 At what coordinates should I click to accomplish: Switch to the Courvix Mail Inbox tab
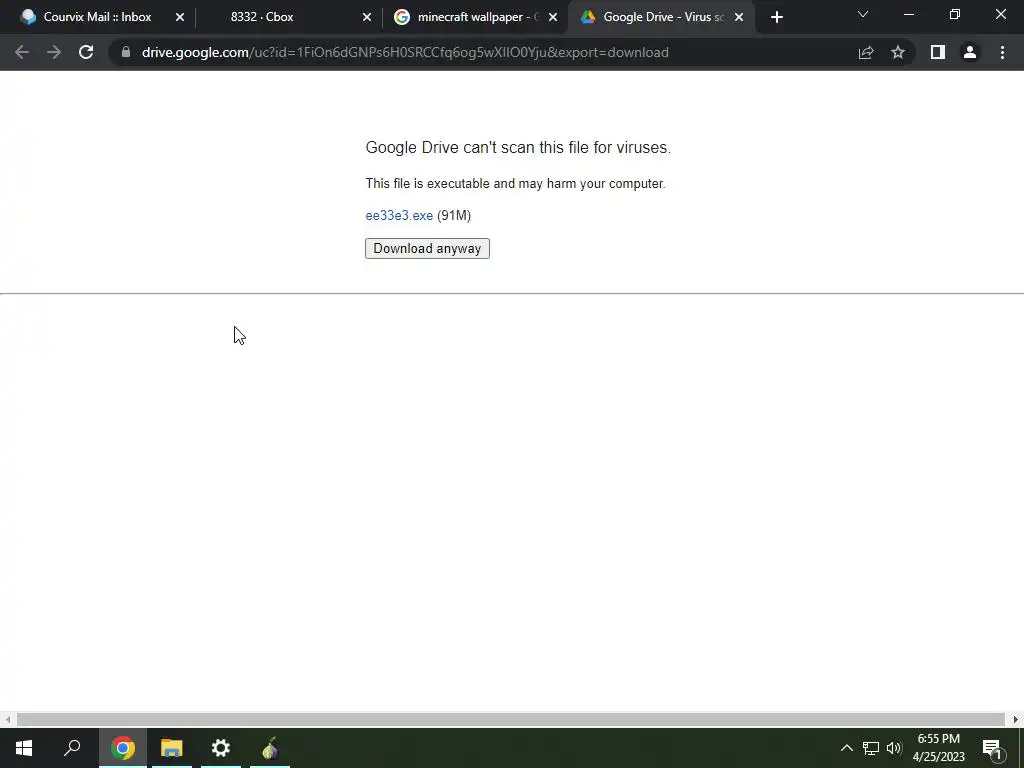pos(97,17)
